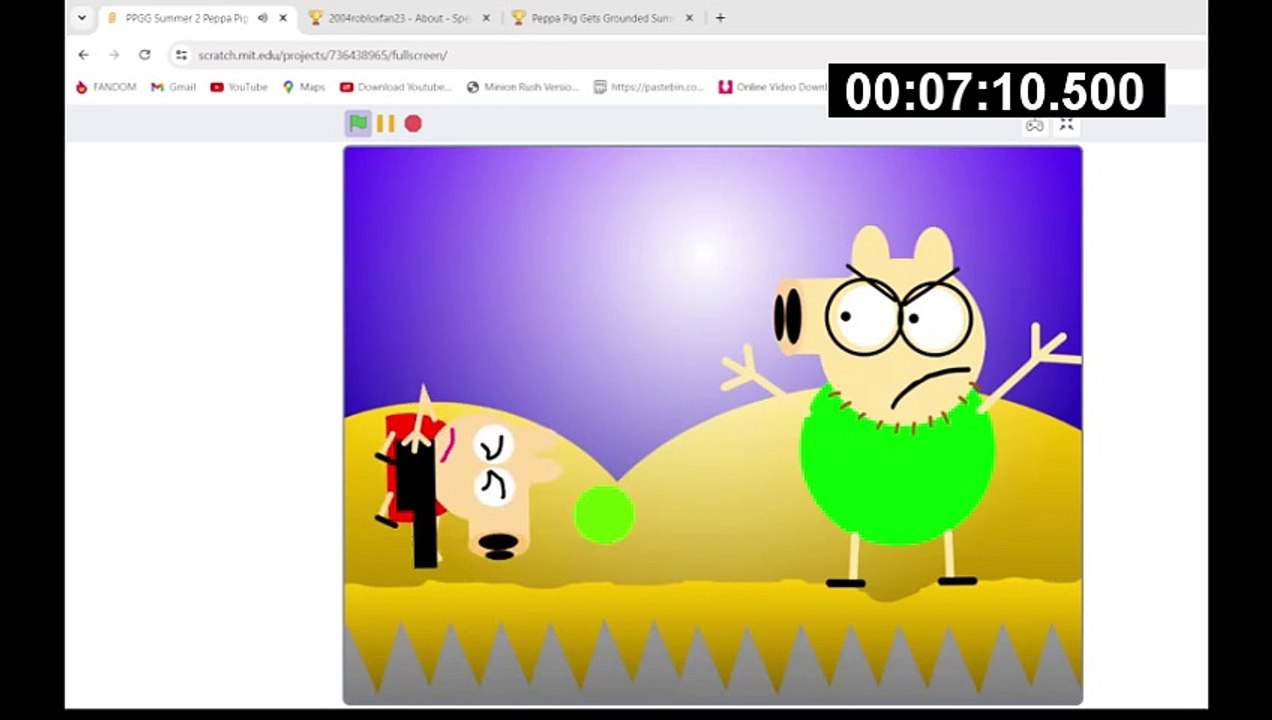Click the green flag to start project
Image resolution: width=1272 pixels, height=720 pixels.
358,123
